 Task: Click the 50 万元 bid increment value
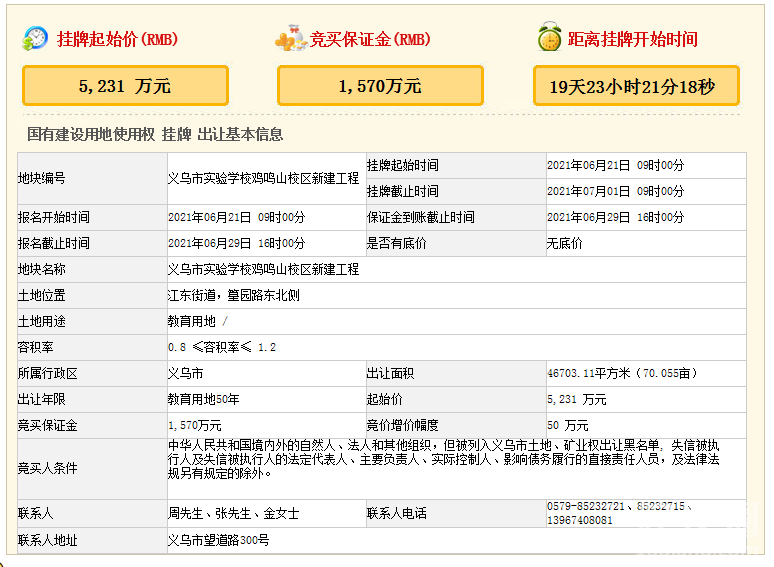pyautogui.click(x=566, y=425)
